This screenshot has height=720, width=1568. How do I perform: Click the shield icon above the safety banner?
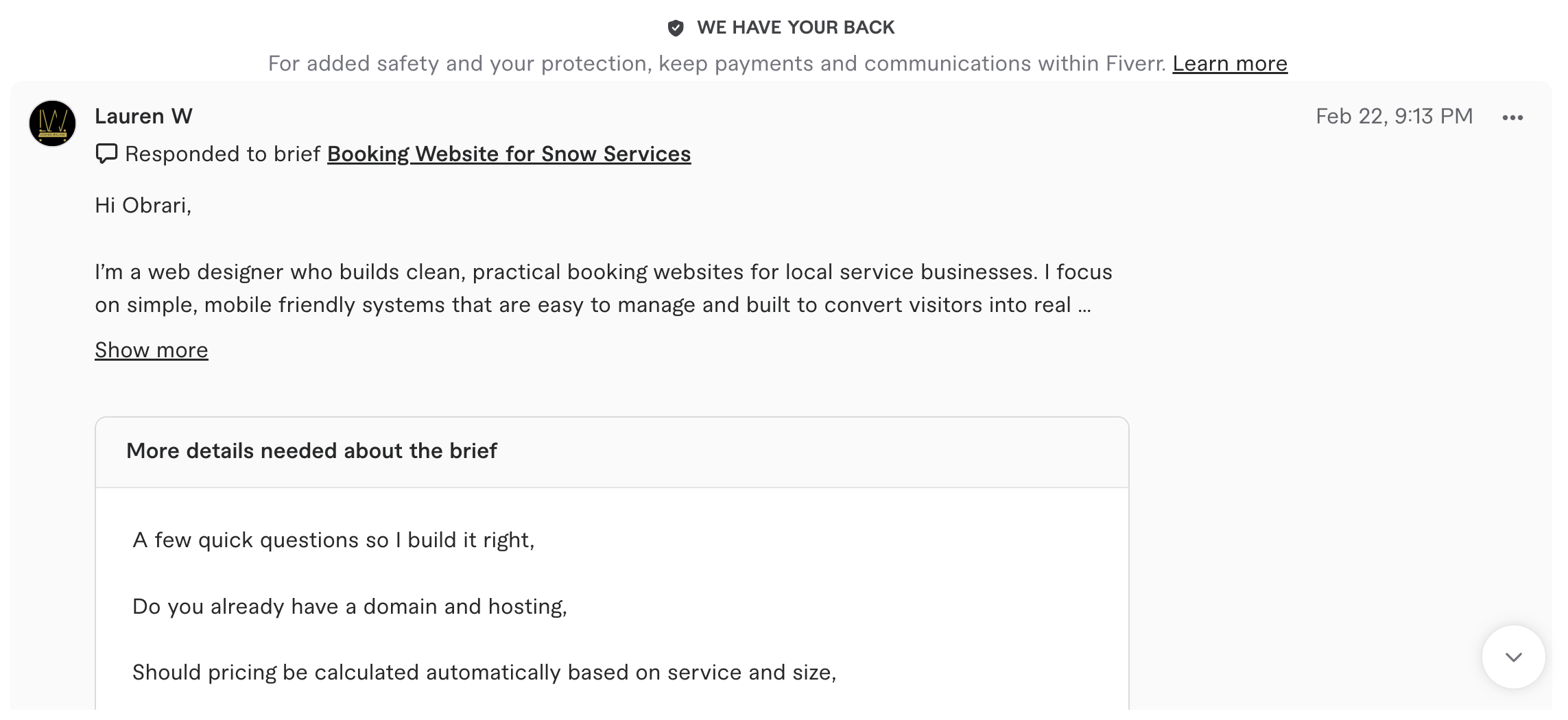point(676,27)
